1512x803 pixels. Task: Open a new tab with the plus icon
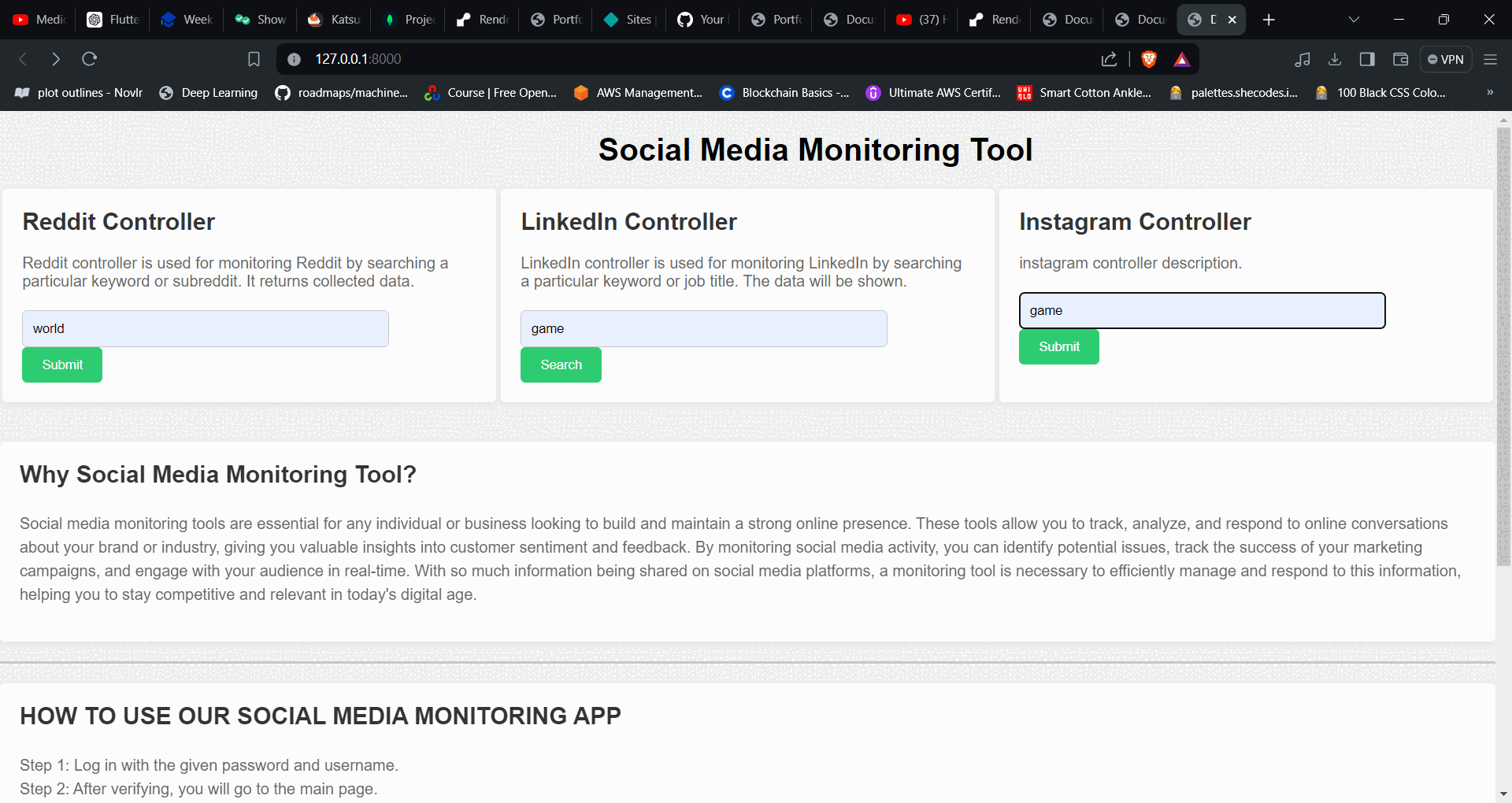click(1269, 20)
